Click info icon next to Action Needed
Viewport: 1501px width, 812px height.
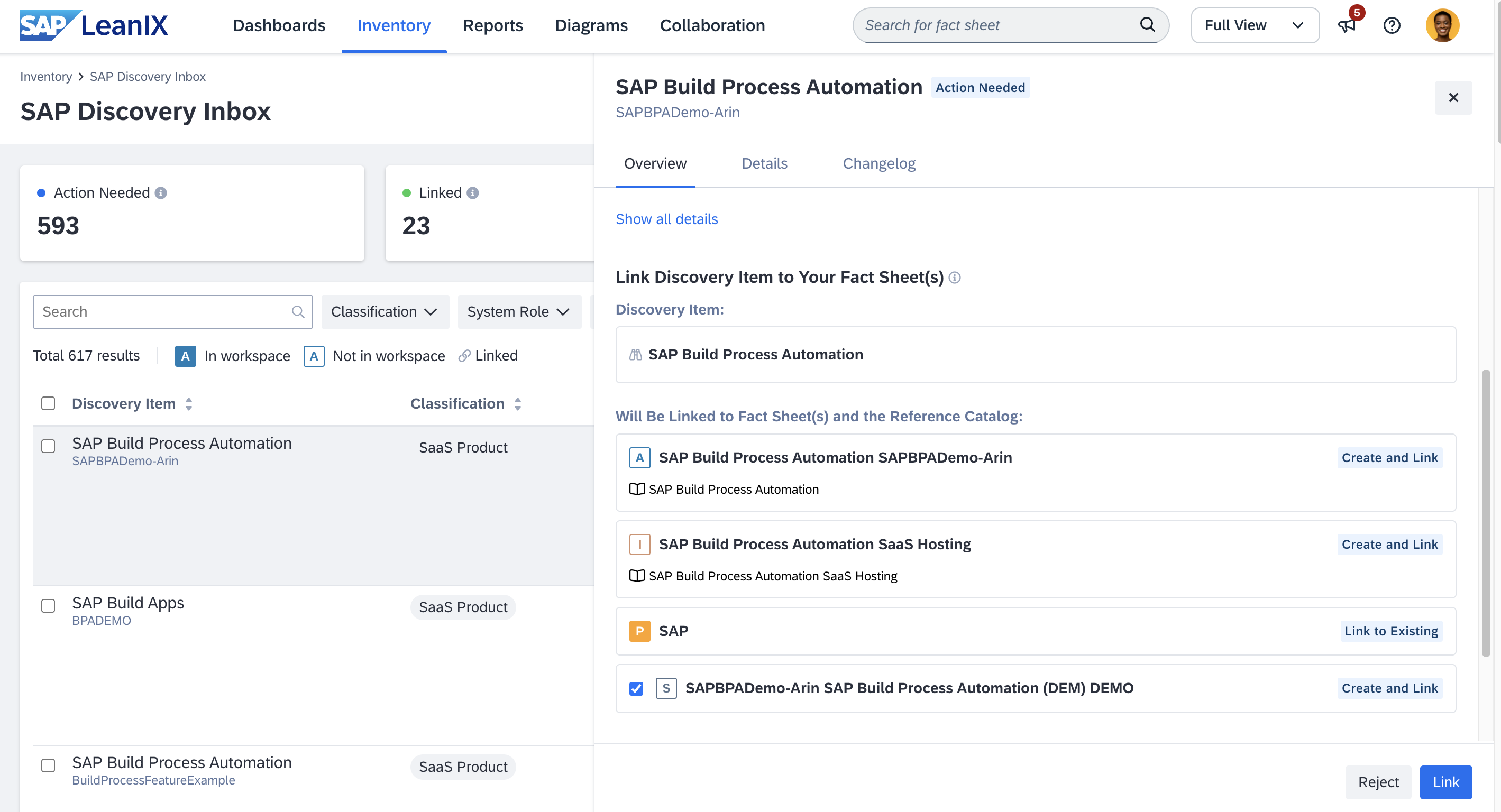pos(161,193)
